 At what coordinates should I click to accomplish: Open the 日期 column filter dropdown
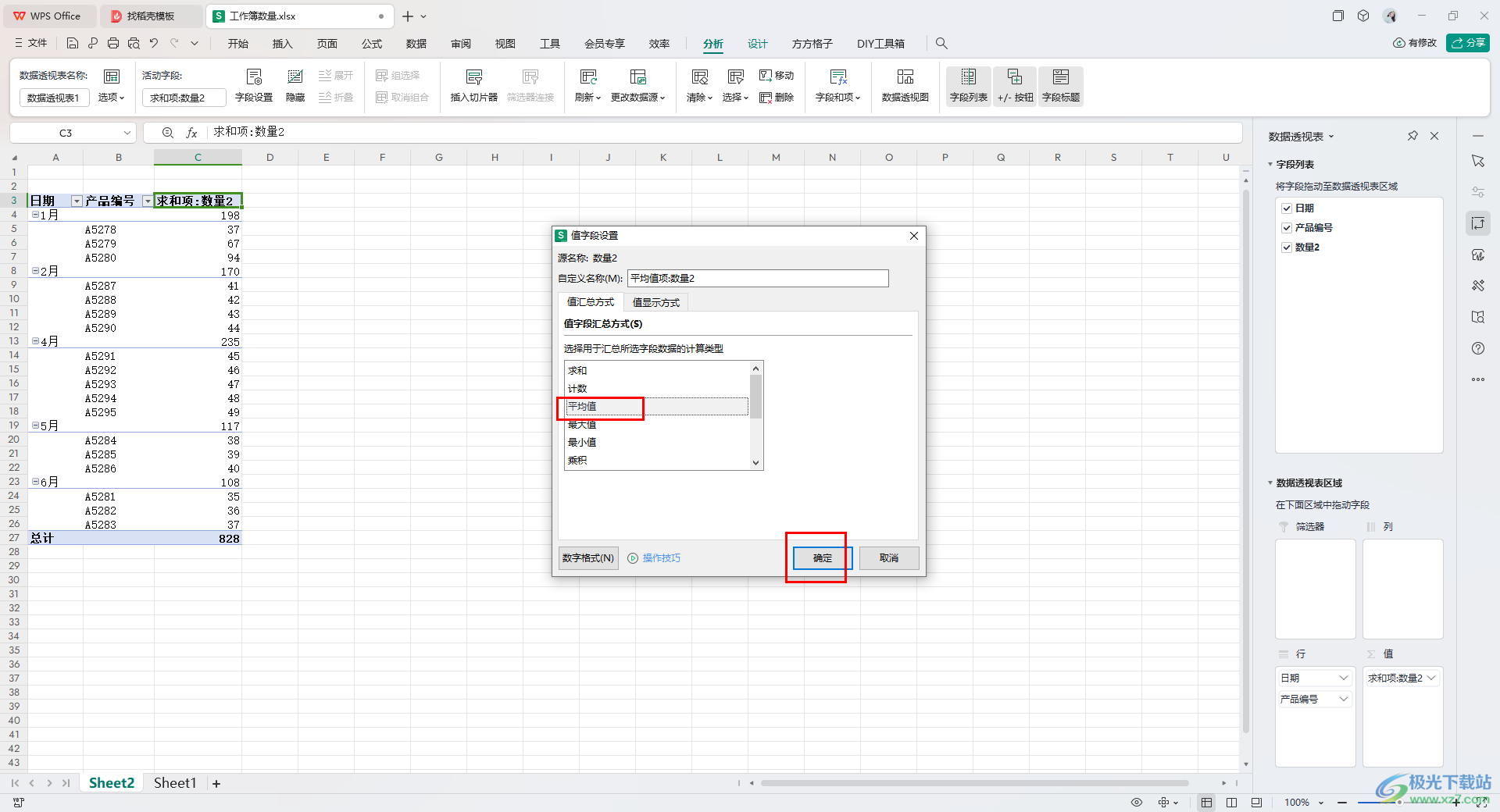(x=77, y=201)
